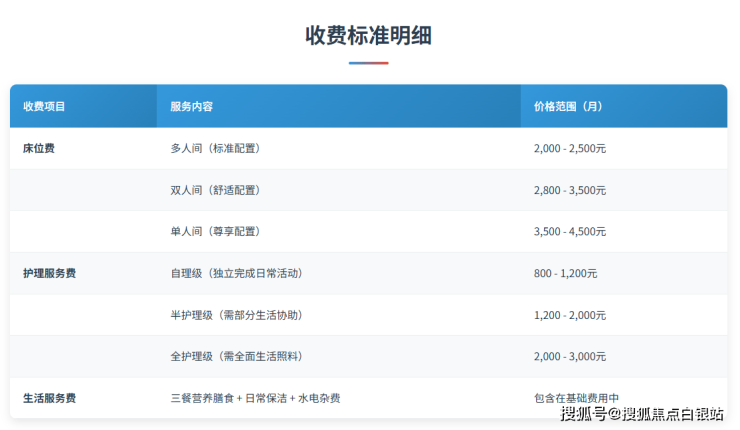Click the 价格范围（月） column header

coord(568,106)
